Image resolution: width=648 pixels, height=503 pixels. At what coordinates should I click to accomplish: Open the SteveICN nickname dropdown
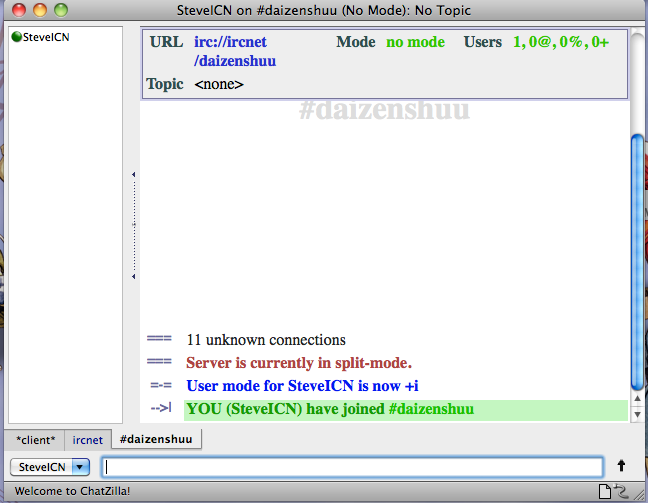click(80, 467)
